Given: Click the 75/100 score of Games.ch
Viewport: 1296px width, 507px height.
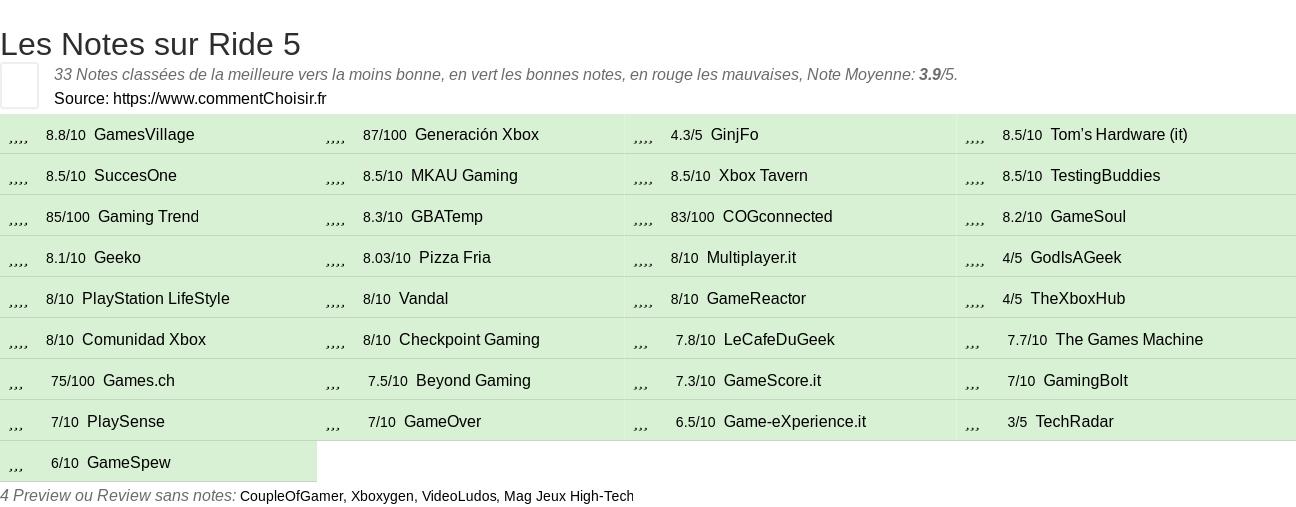Looking at the screenshot, I should pos(73,381).
